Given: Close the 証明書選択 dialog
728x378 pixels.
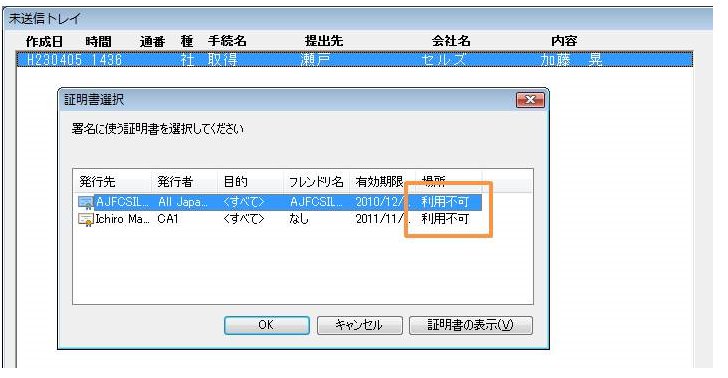Looking at the screenshot, I should tap(530, 100).
